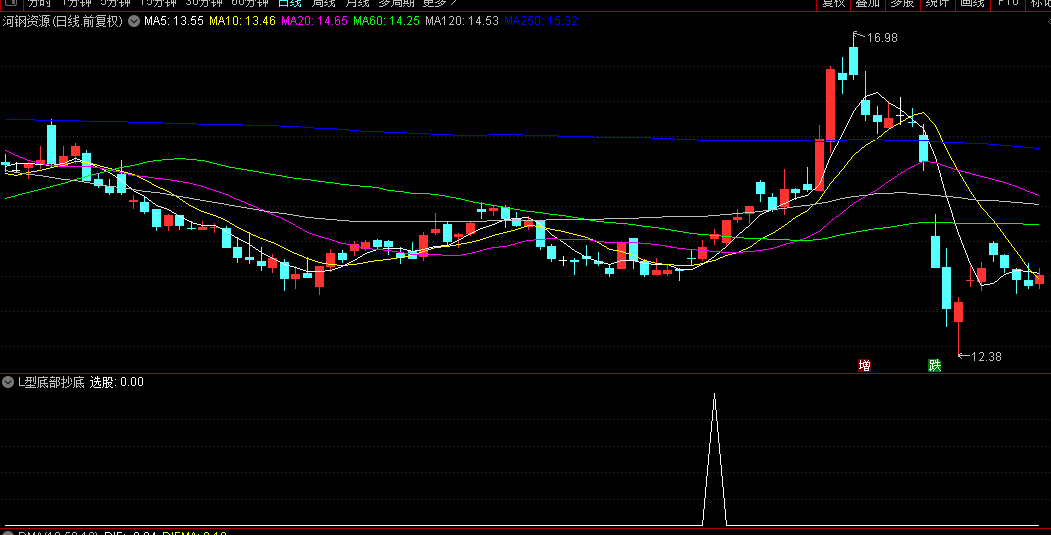
Task: Click the green MA60: 14.25 label
Action: [x=386, y=21]
